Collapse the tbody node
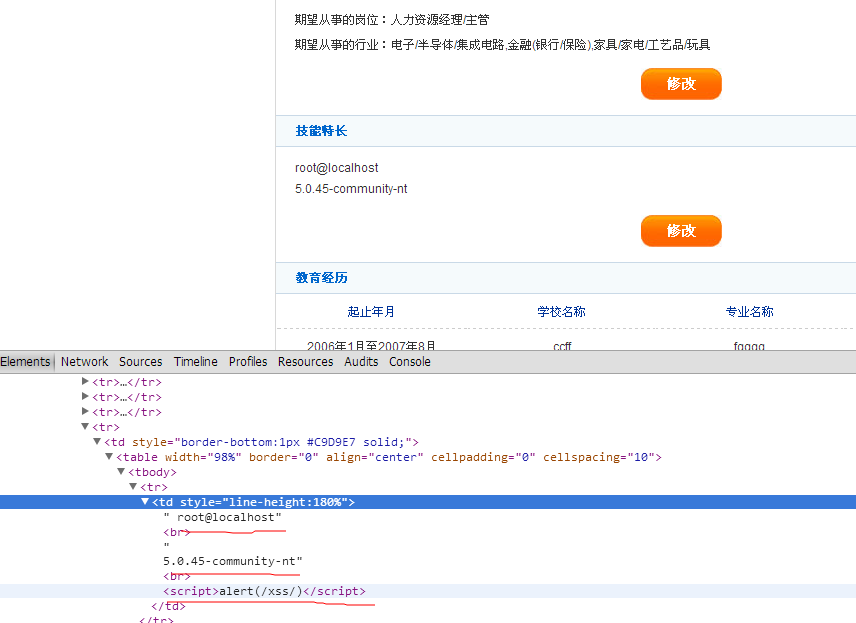Viewport: 856px width, 623px height. tap(121, 471)
